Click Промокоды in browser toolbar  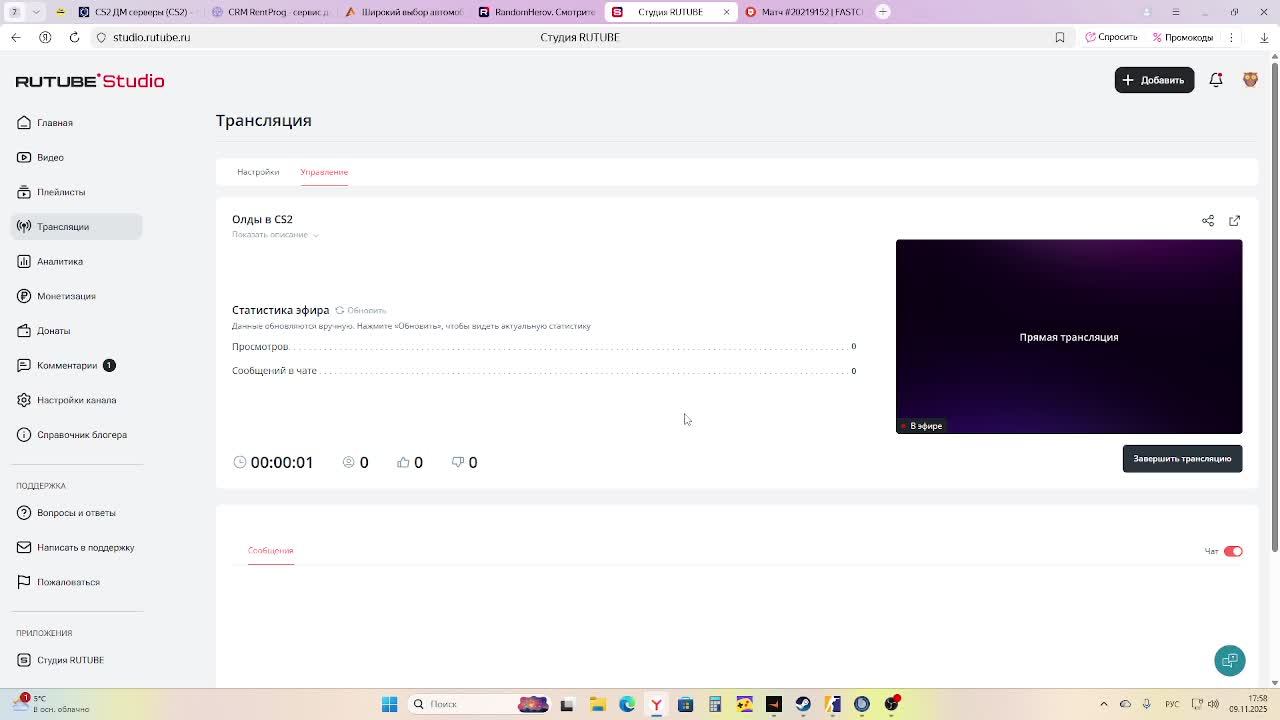[1182, 37]
